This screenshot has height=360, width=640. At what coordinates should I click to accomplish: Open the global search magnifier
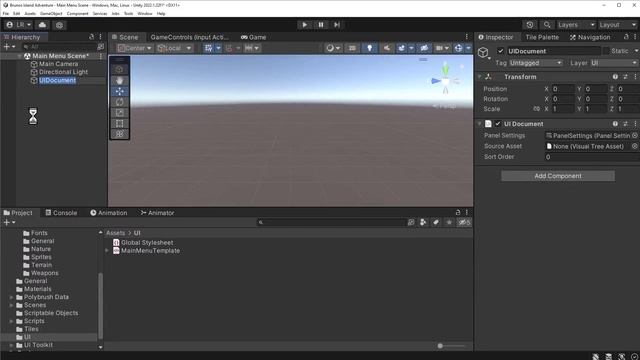point(547,25)
